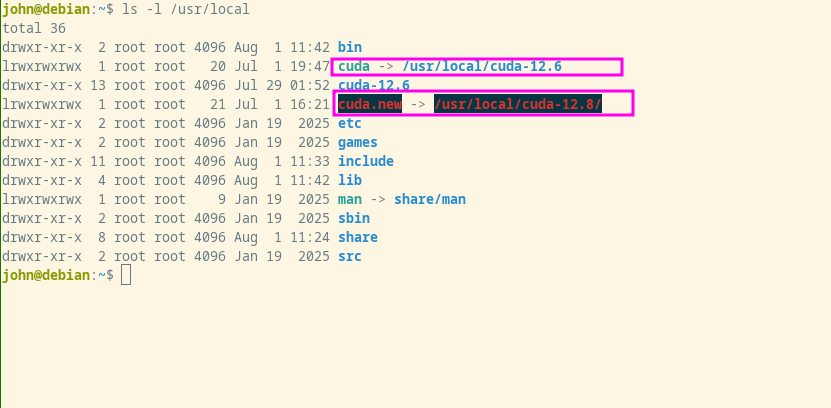Click the link count '8' on the share row
Image resolution: width=831 pixels, height=408 pixels.
click(x=102, y=237)
